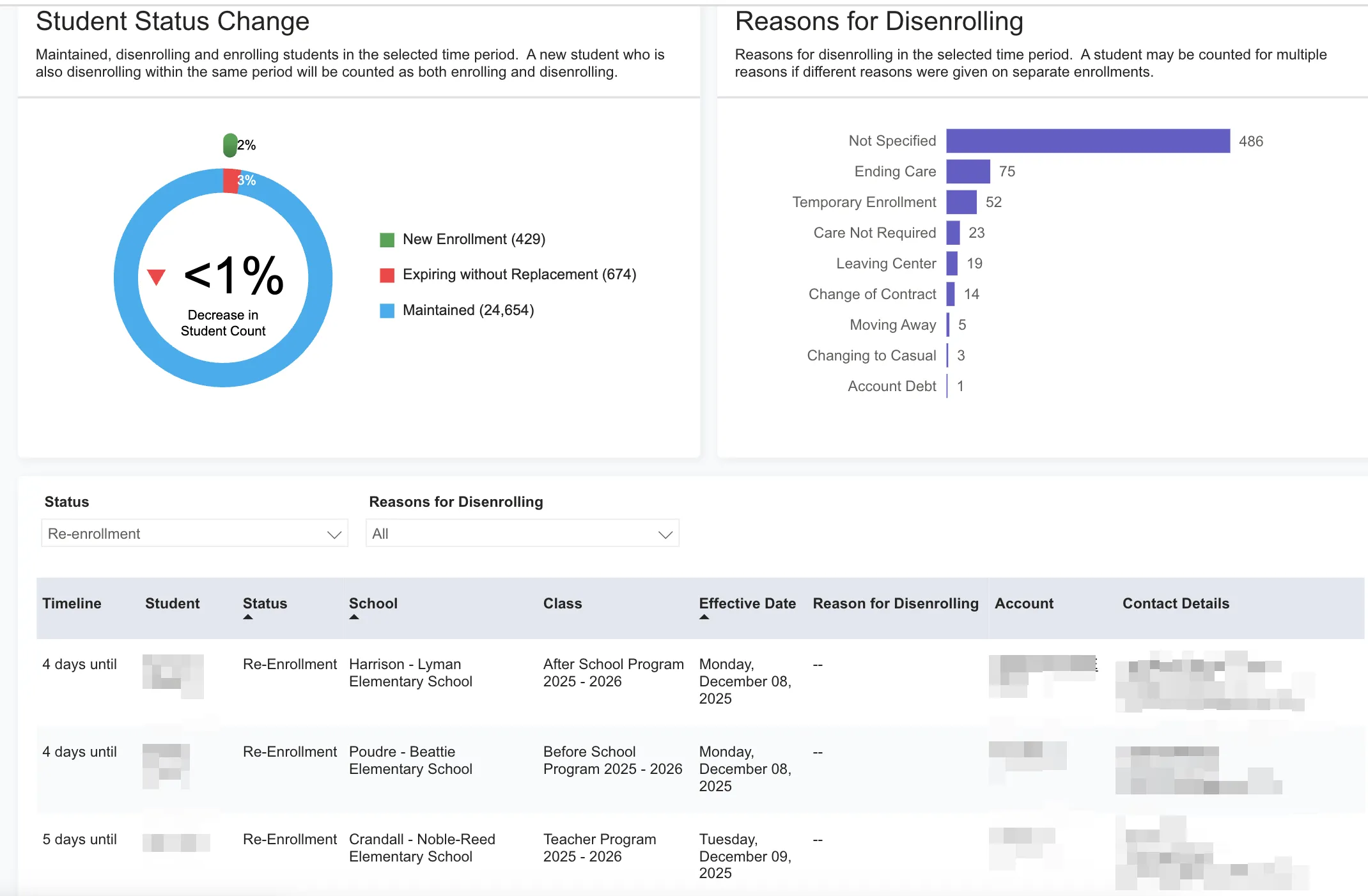Click the Effective Date sort arrow
Viewport: 1368px width, 896px height.
point(704,617)
